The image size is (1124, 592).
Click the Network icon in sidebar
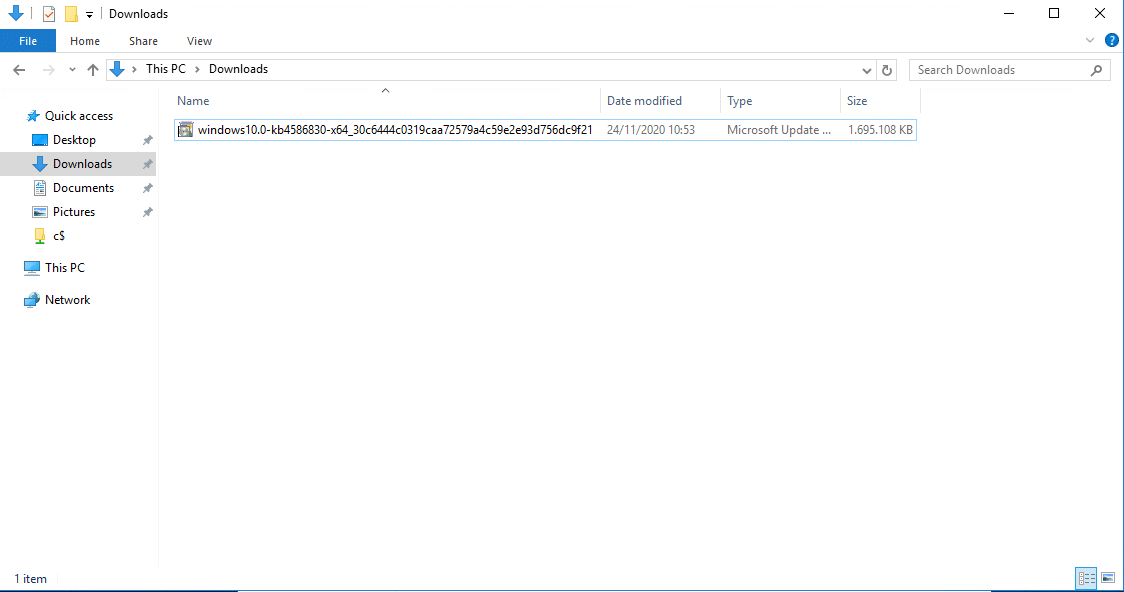pyautogui.click(x=32, y=300)
